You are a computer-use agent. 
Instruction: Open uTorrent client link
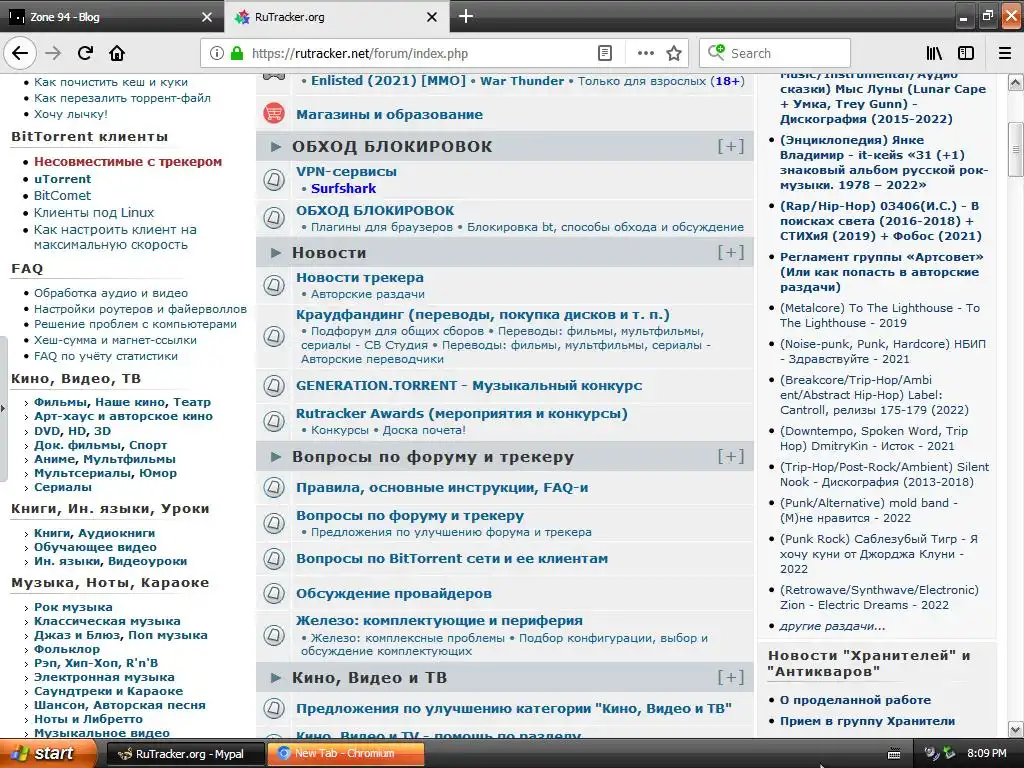point(63,178)
